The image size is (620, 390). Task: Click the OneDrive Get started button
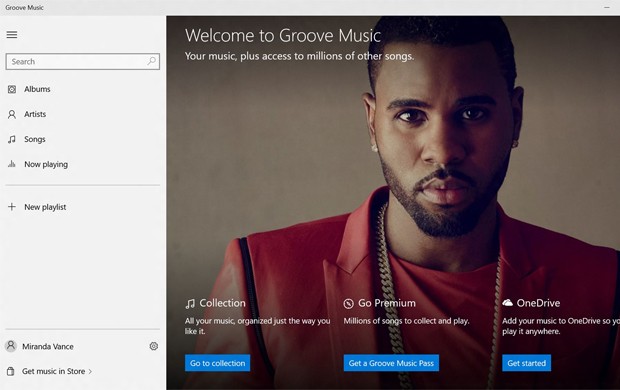tap(526, 363)
